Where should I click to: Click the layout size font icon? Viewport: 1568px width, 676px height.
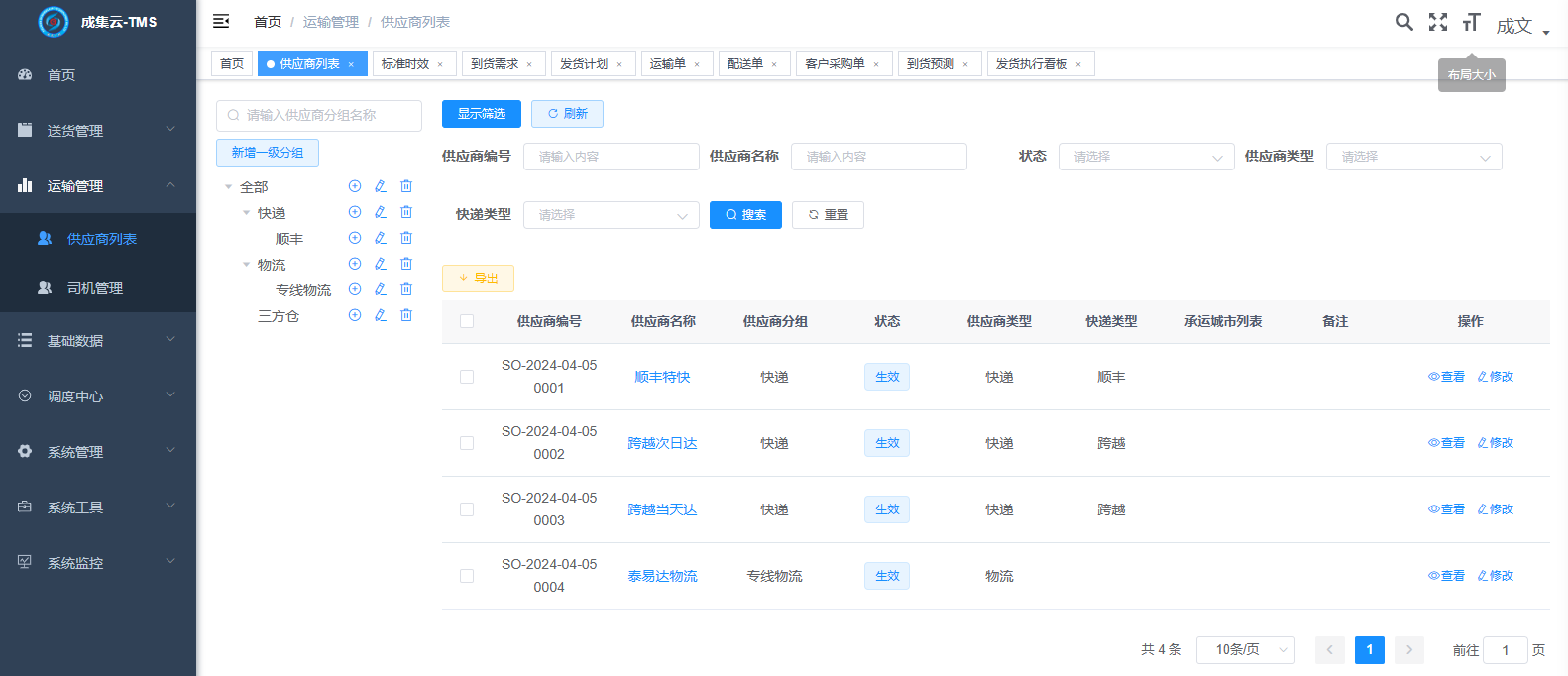tap(1471, 22)
